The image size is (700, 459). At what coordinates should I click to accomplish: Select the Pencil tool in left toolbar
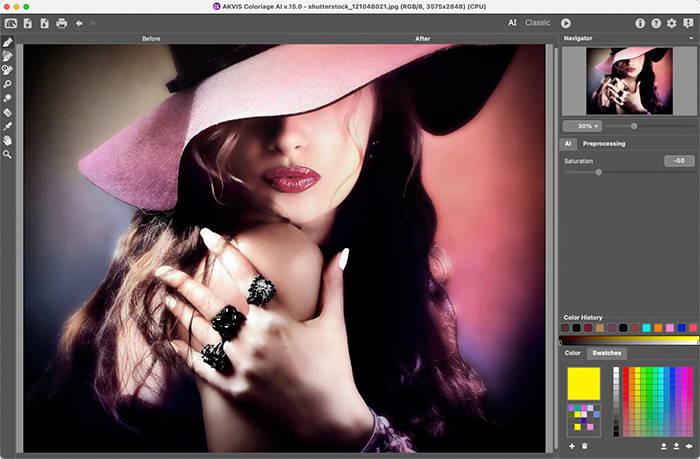tap(8, 42)
